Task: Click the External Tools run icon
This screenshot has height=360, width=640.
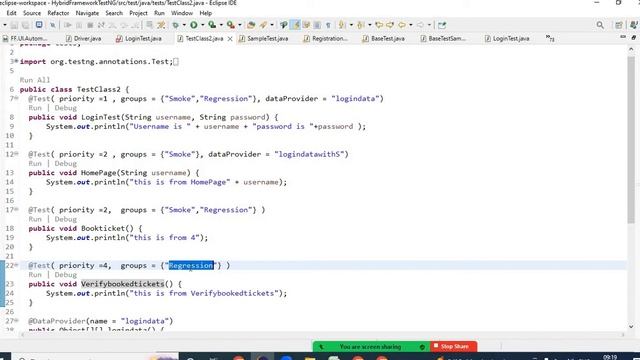Action: pos(231,25)
